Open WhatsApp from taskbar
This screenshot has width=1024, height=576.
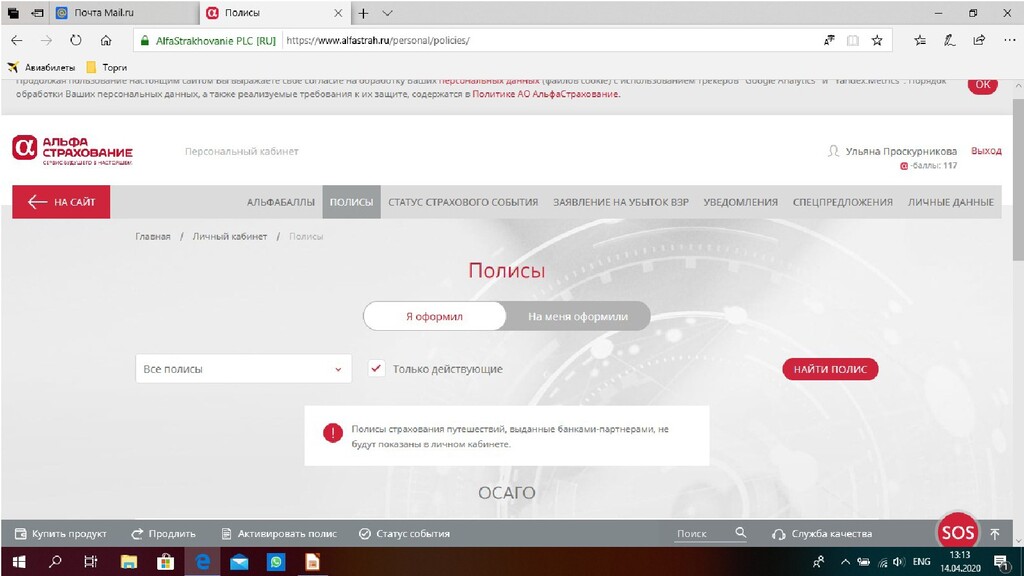click(x=276, y=562)
